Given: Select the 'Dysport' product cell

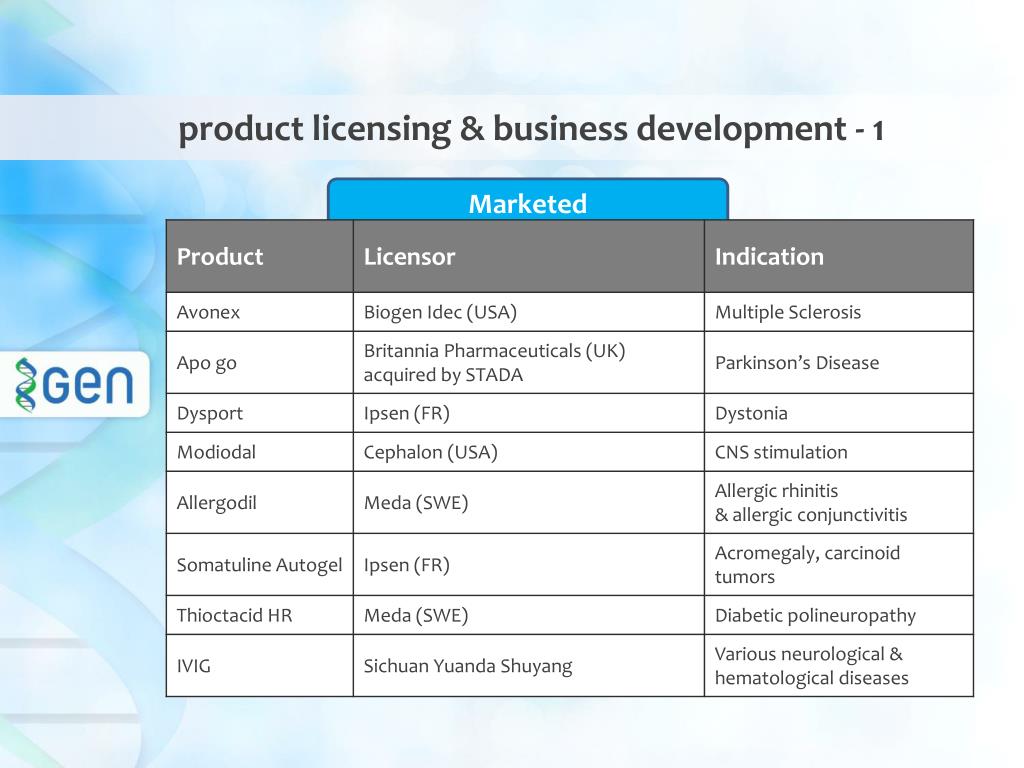Looking at the screenshot, I should 260,413.
